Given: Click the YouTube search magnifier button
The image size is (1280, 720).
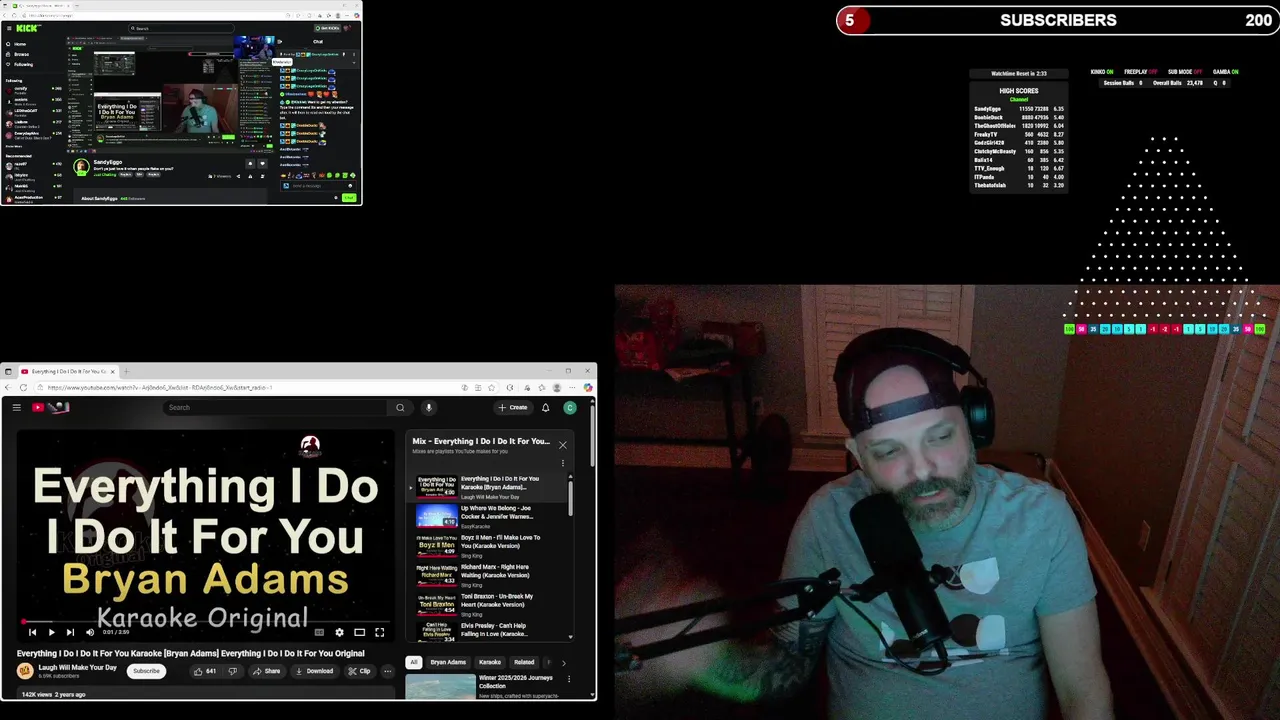Looking at the screenshot, I should [x=400, y=407].
